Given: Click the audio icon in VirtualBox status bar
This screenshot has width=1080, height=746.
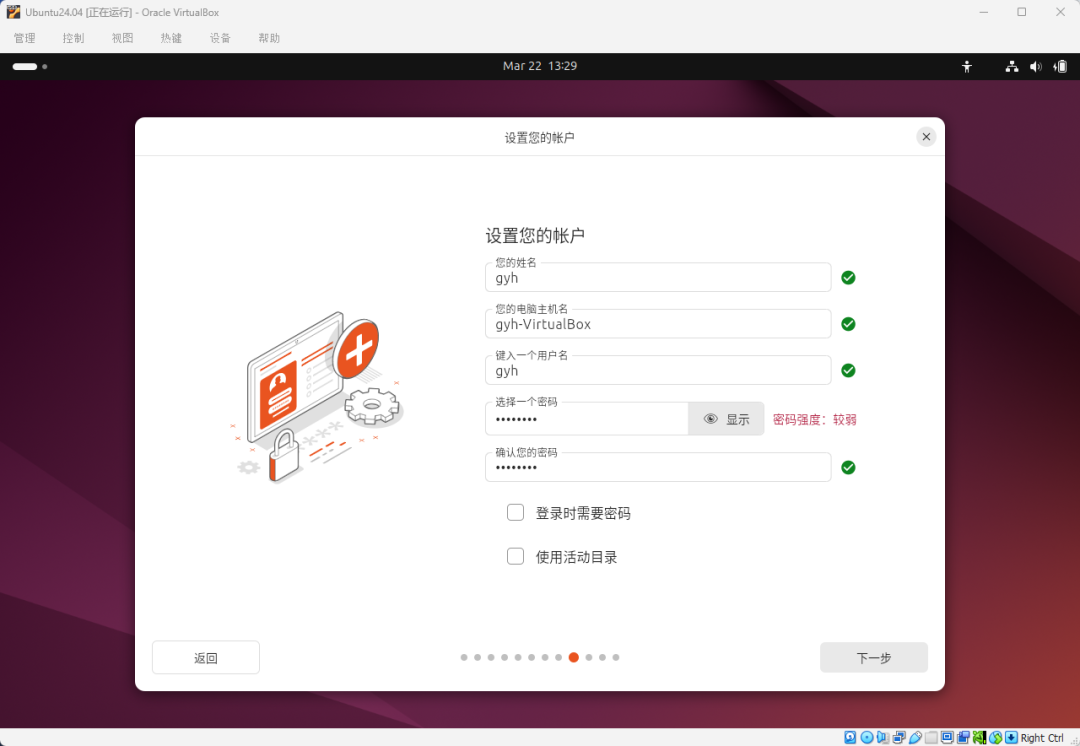Looking at the screenshot, I should click(882, 737).
